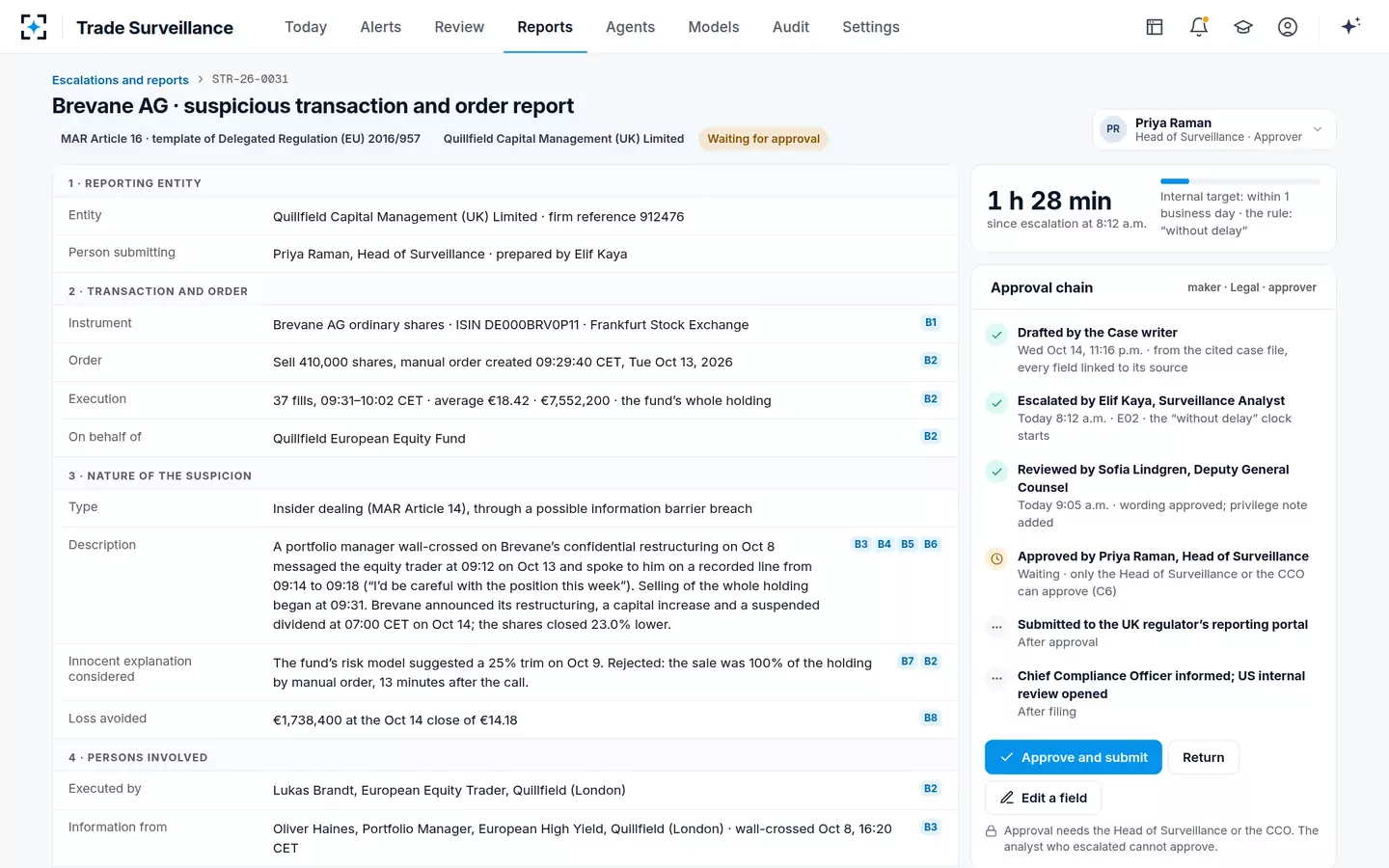Click the Trade Surveillance logo icon
Image resolution: width=1389 pixels, height=868 pixels.
click(34, 27)
